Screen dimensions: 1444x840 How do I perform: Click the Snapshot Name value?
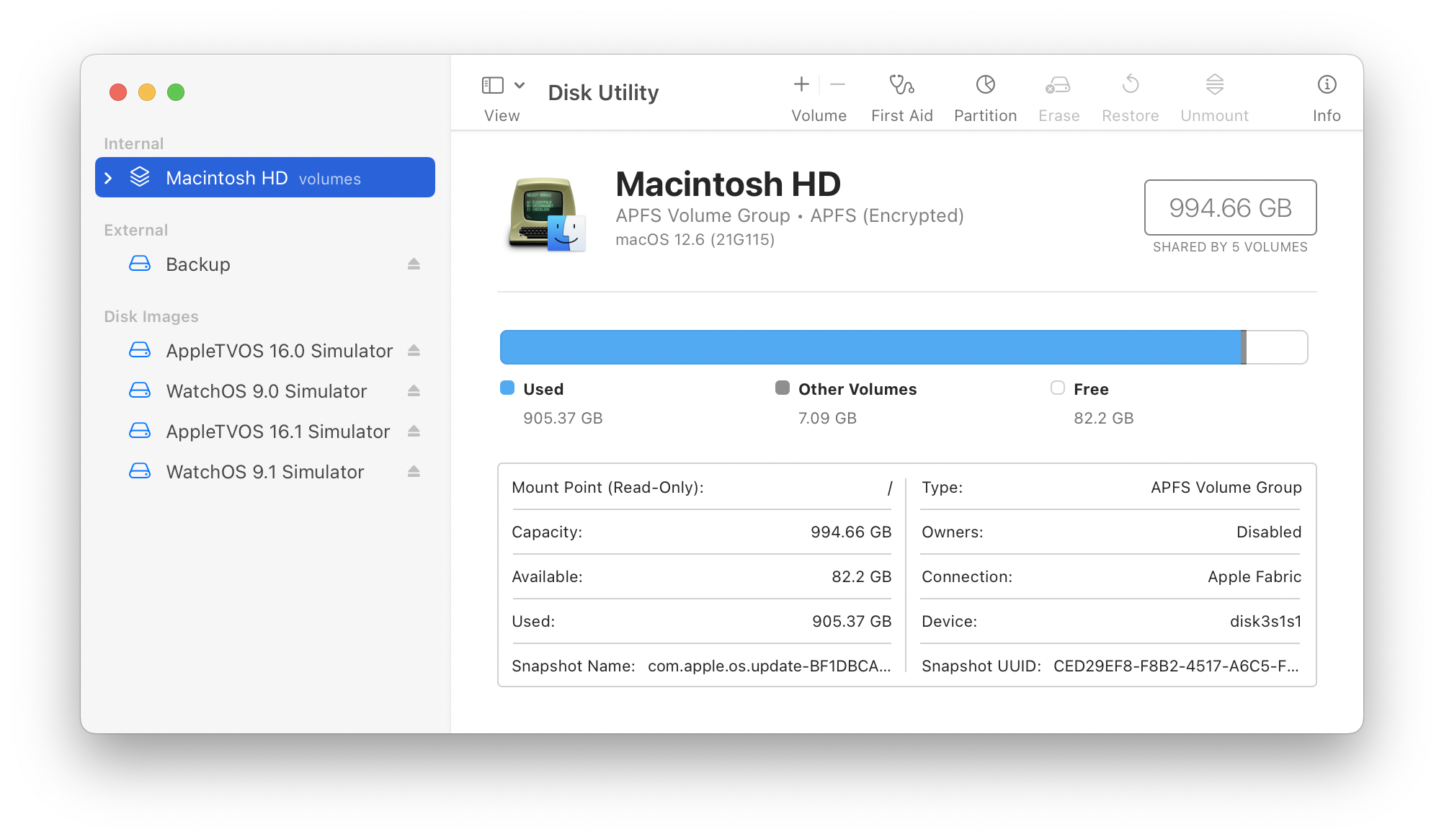(x=770, y=666)
